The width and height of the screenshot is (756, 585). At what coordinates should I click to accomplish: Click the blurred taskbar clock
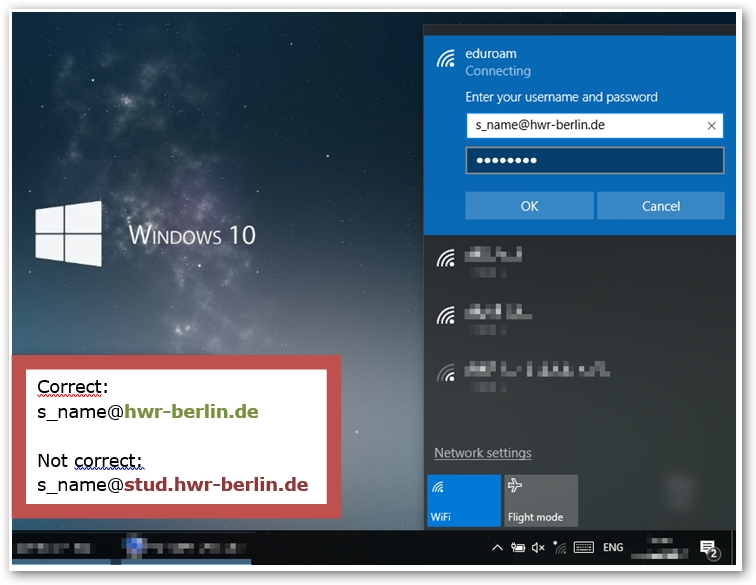tap(660, 548)
